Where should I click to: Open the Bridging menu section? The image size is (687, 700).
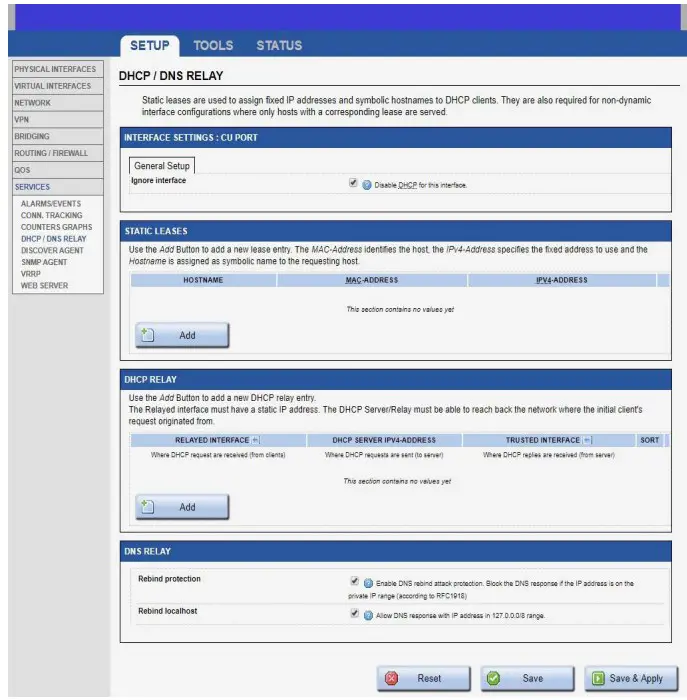click(58, 137)
